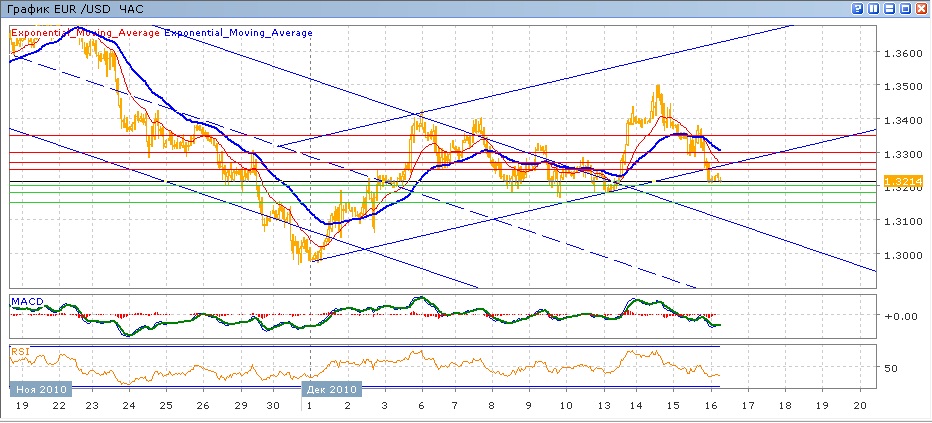Click the blue Exponential_Moving_Average label
The width and height of the screenshot is (932, 423).
(238, 33)
